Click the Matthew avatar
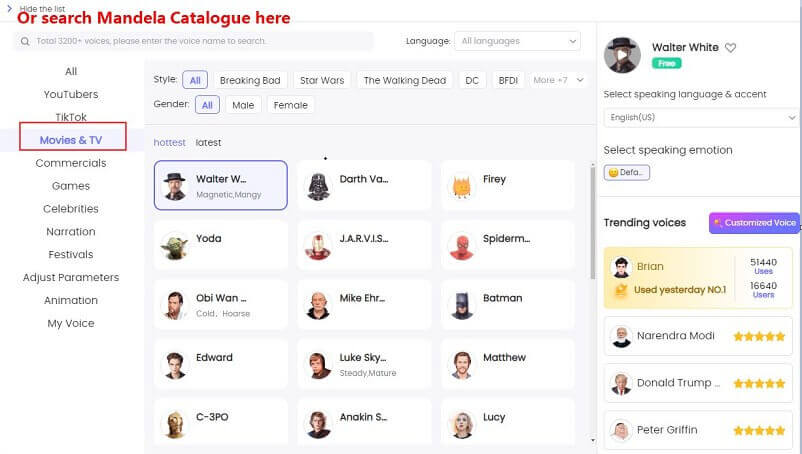802x454 pixels. (461, 365)
